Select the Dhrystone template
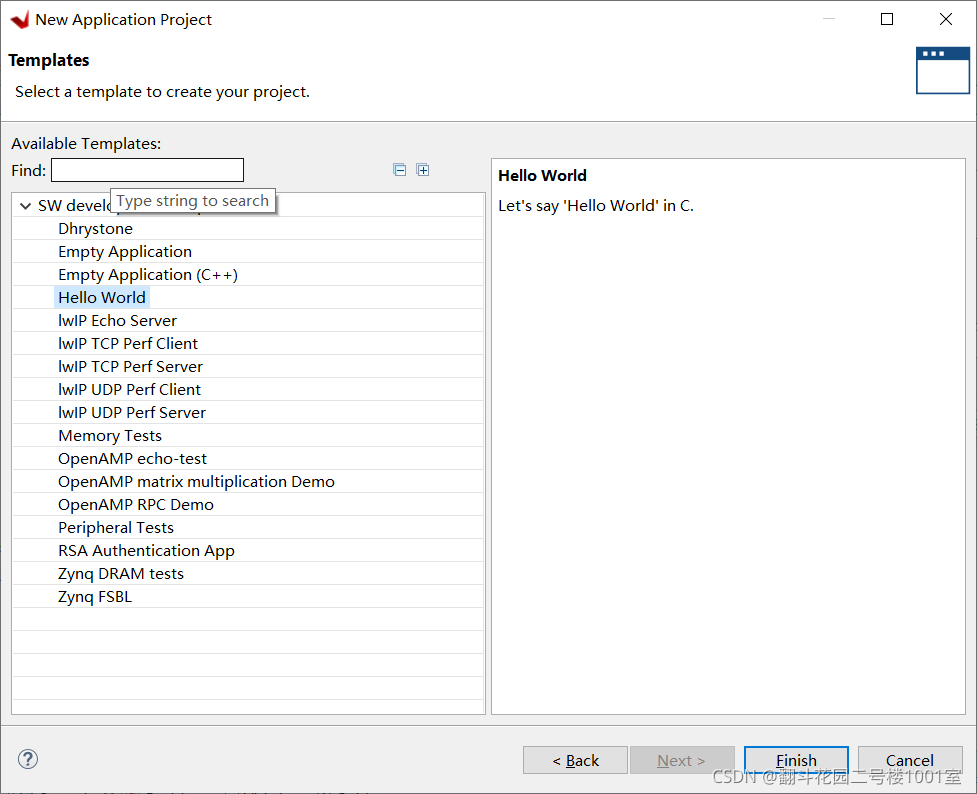Image resolution: width=977 pixels, height=794 pixels. pyautogui.click(x=95, y=229)
